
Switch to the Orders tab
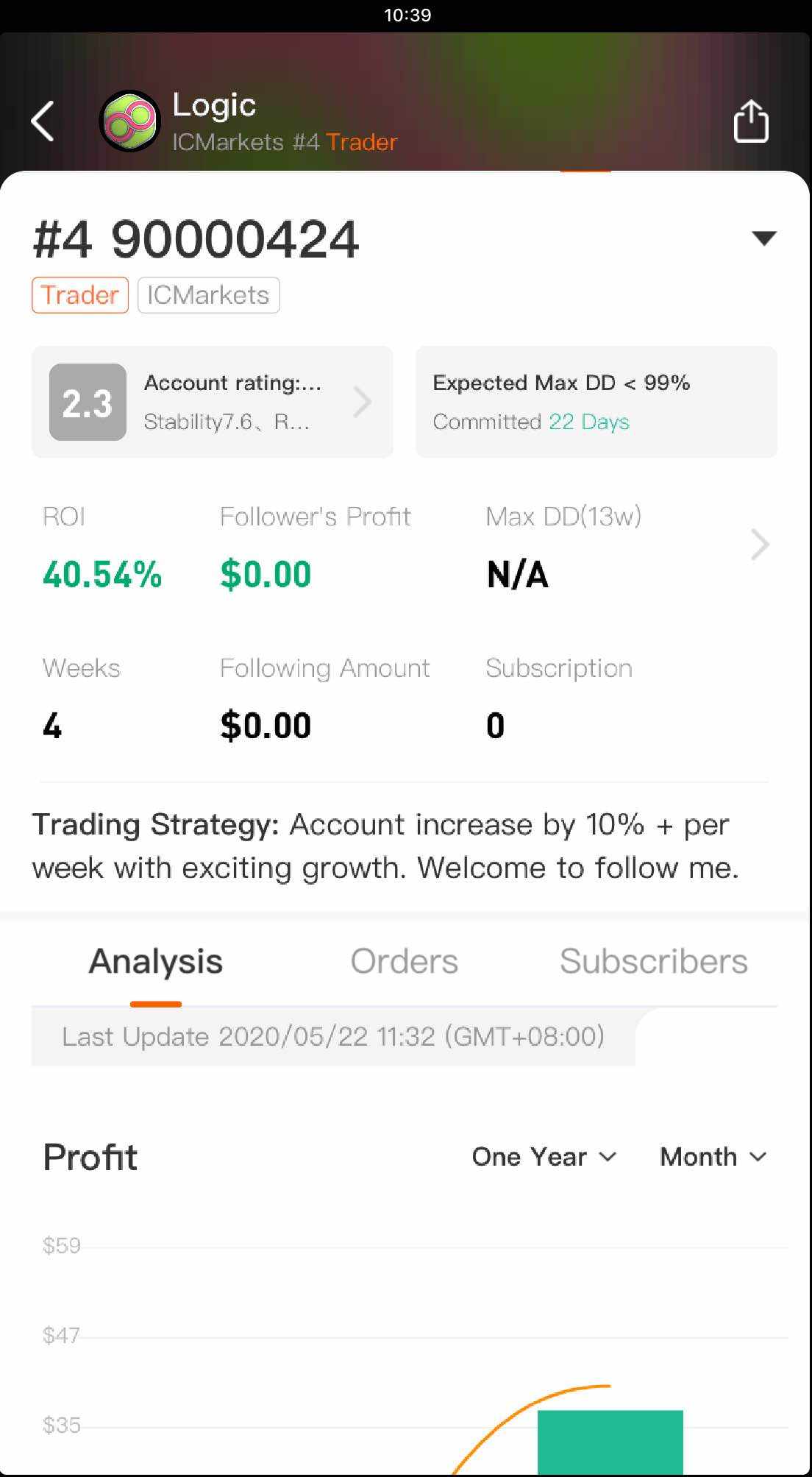pos(404,961)
